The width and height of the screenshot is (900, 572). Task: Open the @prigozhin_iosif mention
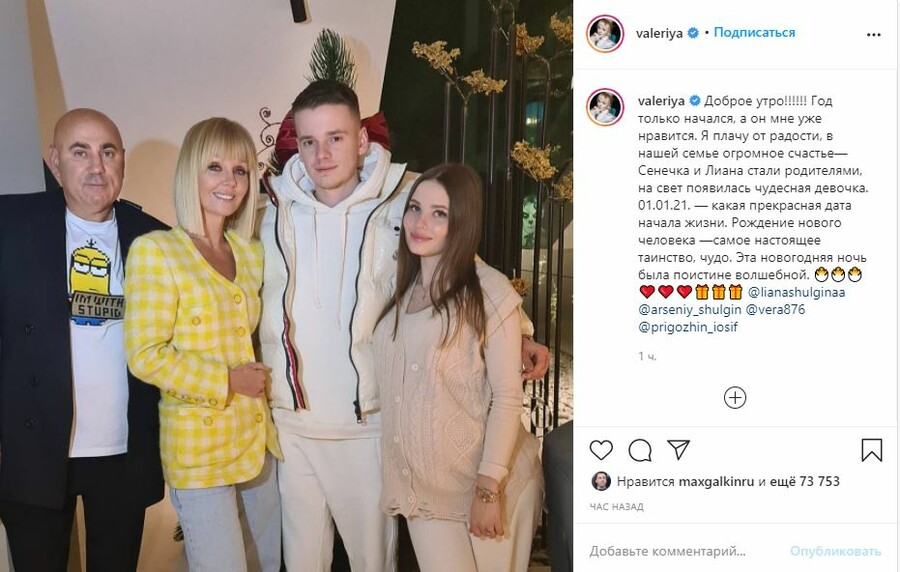pyautogui.click(x=688, y=327)
